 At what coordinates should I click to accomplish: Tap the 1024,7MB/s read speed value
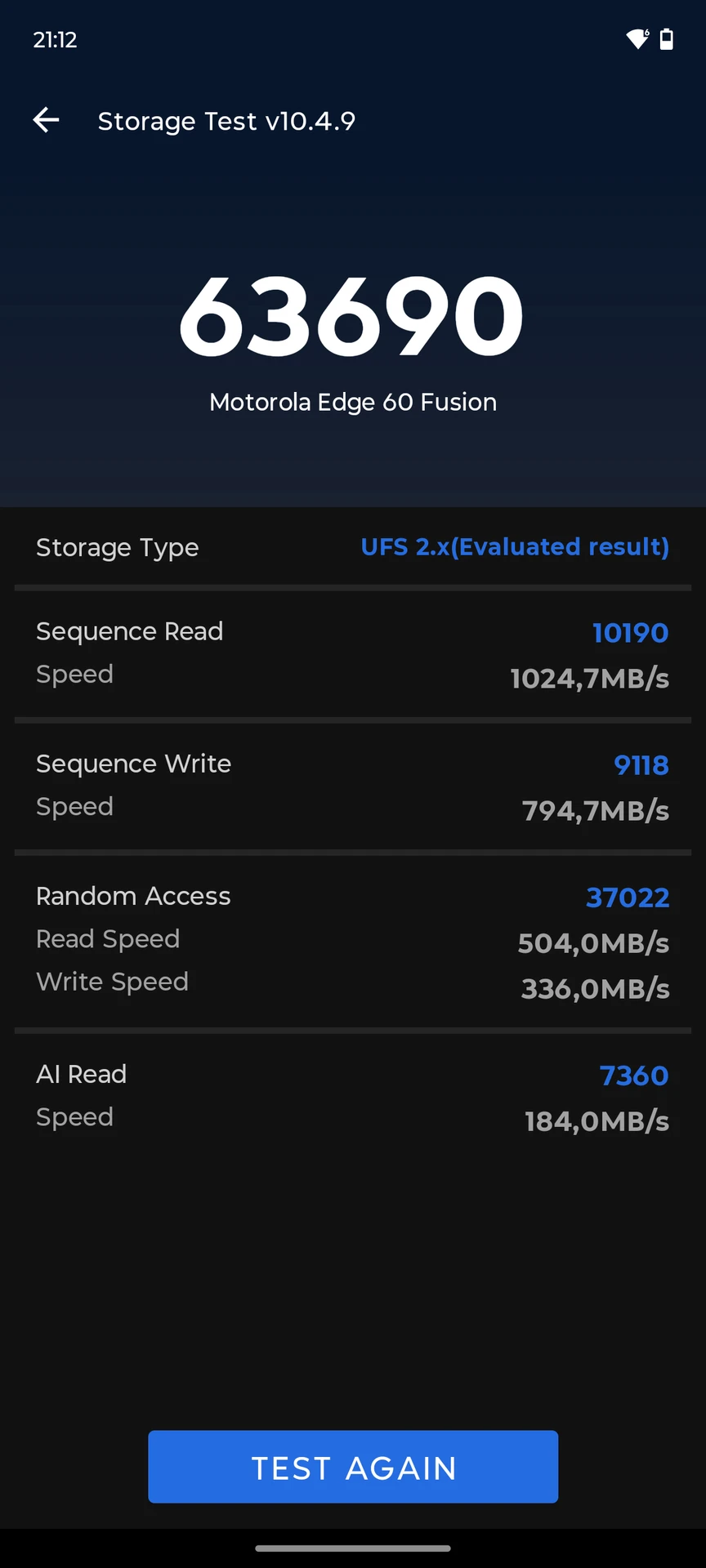[x=590, y=679]
